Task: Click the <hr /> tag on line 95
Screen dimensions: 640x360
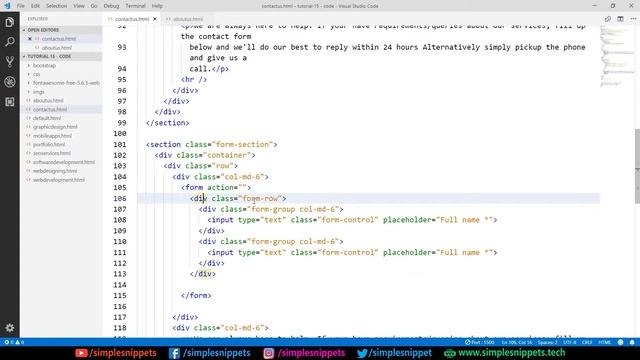Action: [x=194, y=80]
